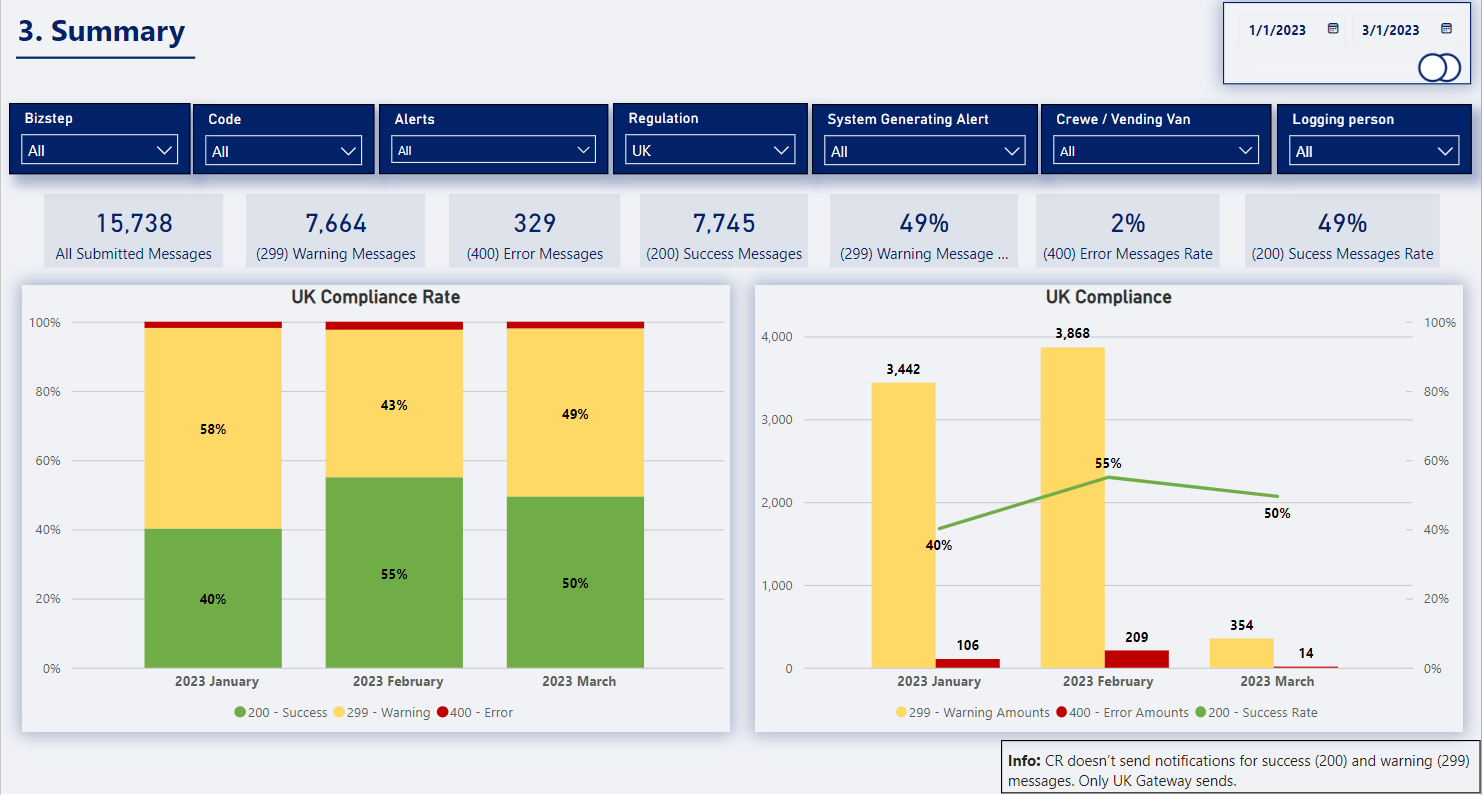The height and width of the screenshot is (795, 1483).
Task: Click the UK Compliance chart title
Action: [x=1109, y=297]
